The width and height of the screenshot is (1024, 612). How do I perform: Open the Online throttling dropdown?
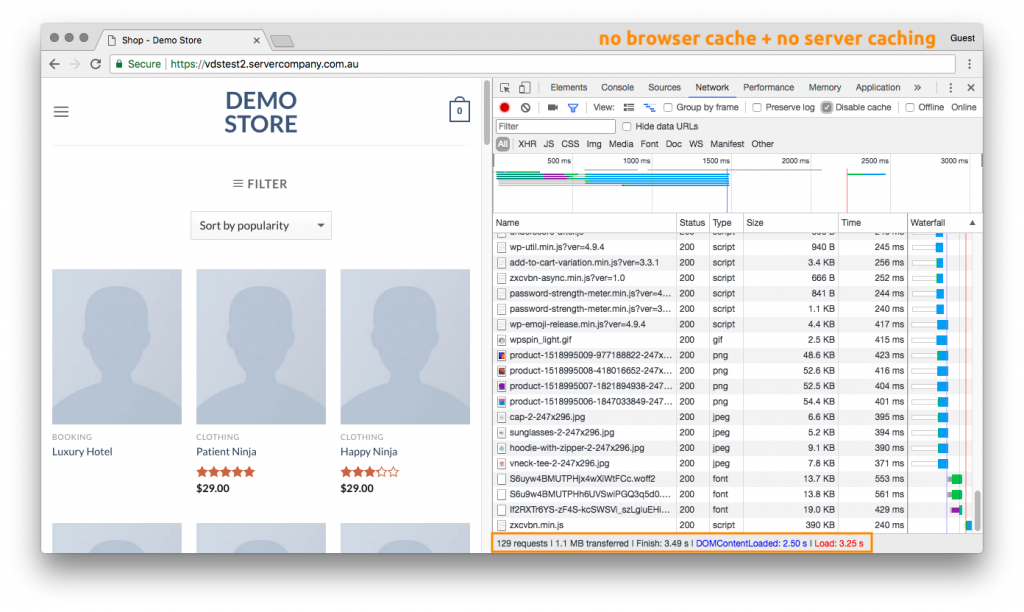[963, 107]
